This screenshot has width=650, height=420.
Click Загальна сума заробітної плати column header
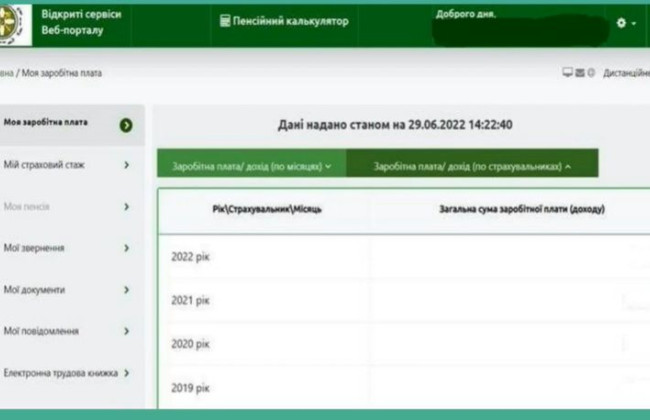(x=522, y=209)
